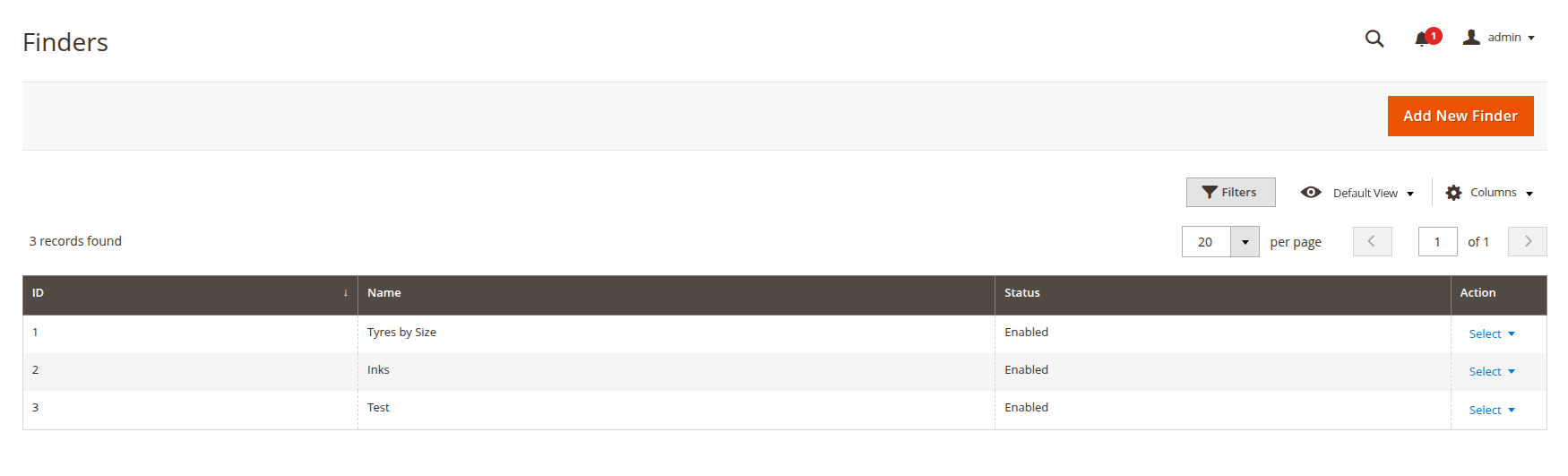
Task: Open Select action for Tyres by Size
Action: pyautogui.click(x=1492, y=334)
